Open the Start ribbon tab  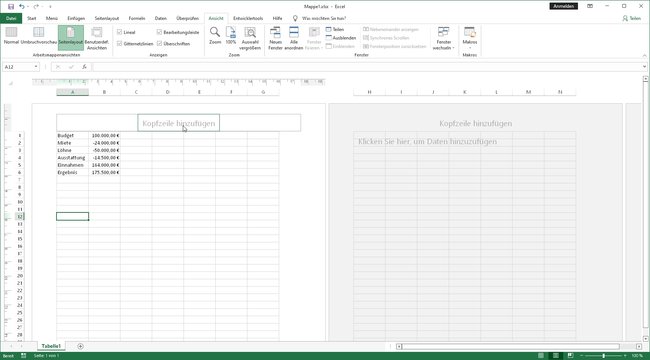(32, 18)
